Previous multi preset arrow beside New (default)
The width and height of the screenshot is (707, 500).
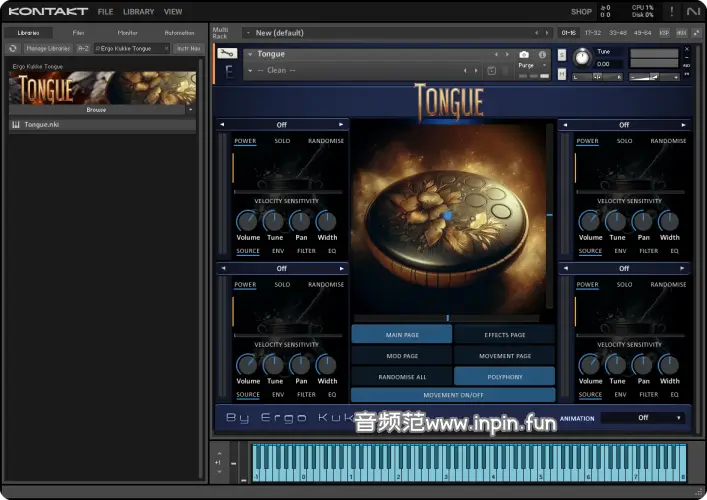536,33
